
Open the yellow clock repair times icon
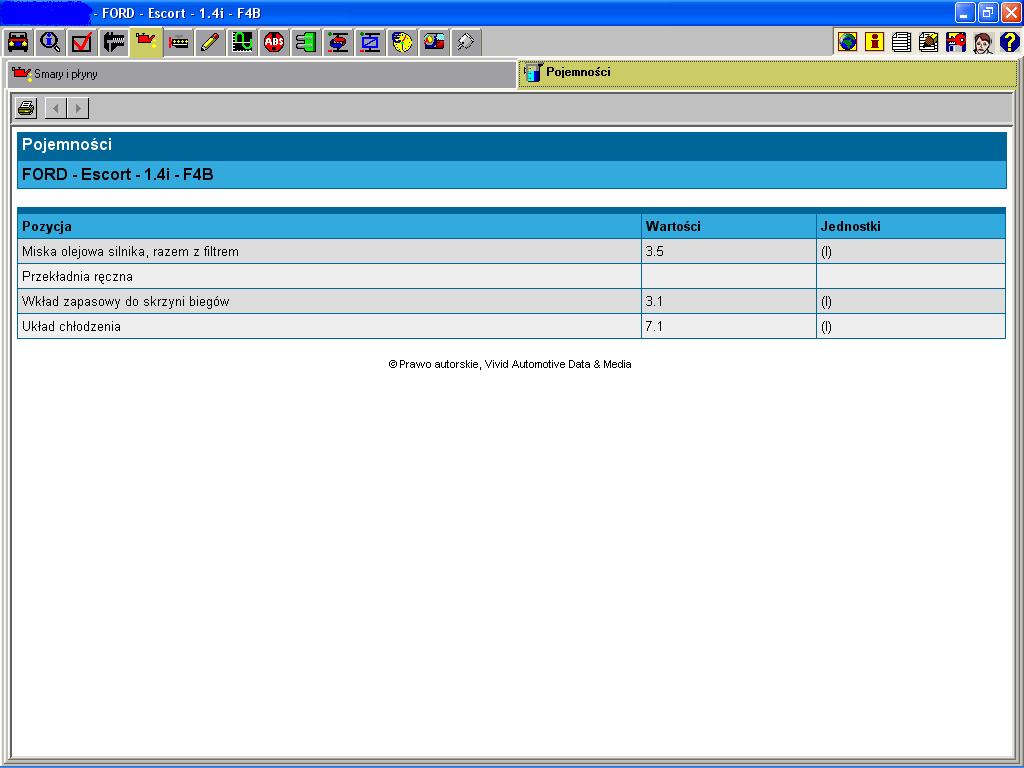(x=402, y=42)
